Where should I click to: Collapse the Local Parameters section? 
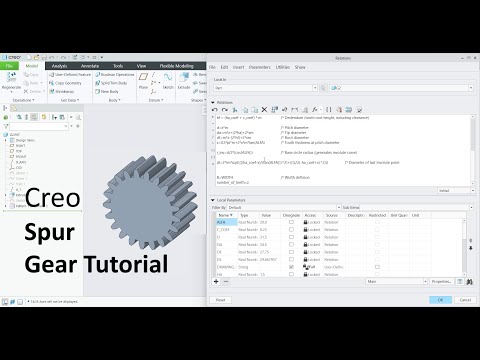tap(213, 200)
